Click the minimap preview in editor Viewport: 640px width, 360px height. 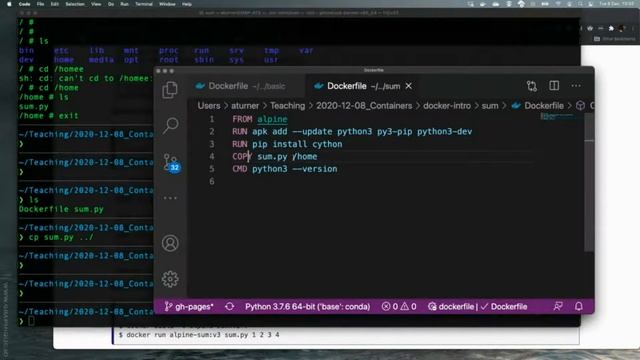(x=558, y=117)
